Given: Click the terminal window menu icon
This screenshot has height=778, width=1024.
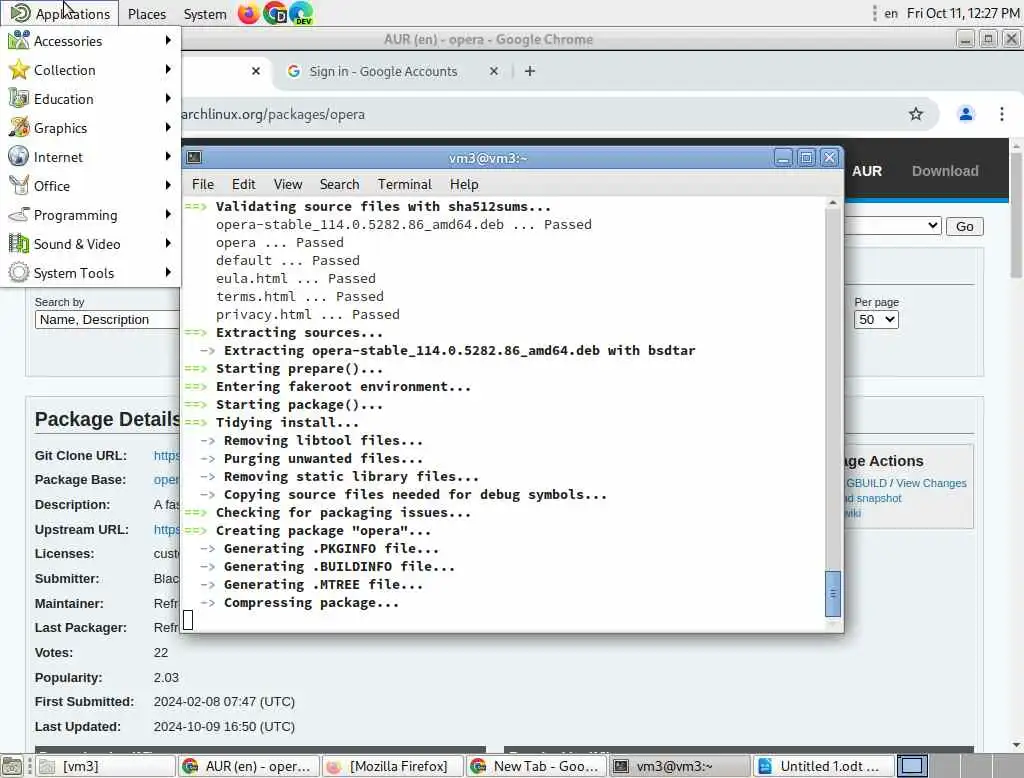Looking at the screenshot, I should coord(194,157).
